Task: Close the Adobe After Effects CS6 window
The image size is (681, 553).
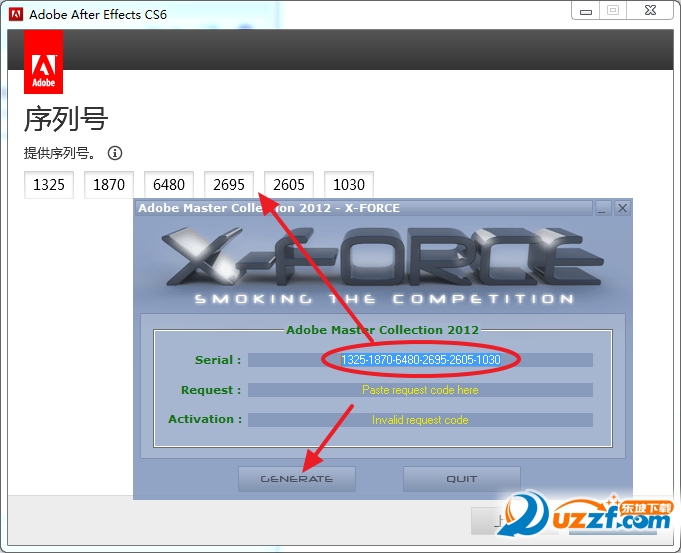Action: click(x=648, y=11)
